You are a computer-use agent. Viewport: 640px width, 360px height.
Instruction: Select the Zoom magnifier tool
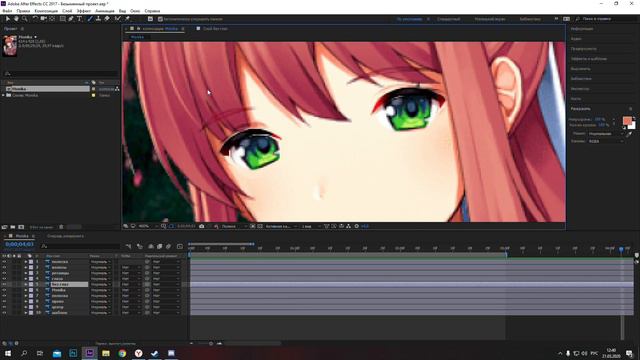click(x=24, y=19)
